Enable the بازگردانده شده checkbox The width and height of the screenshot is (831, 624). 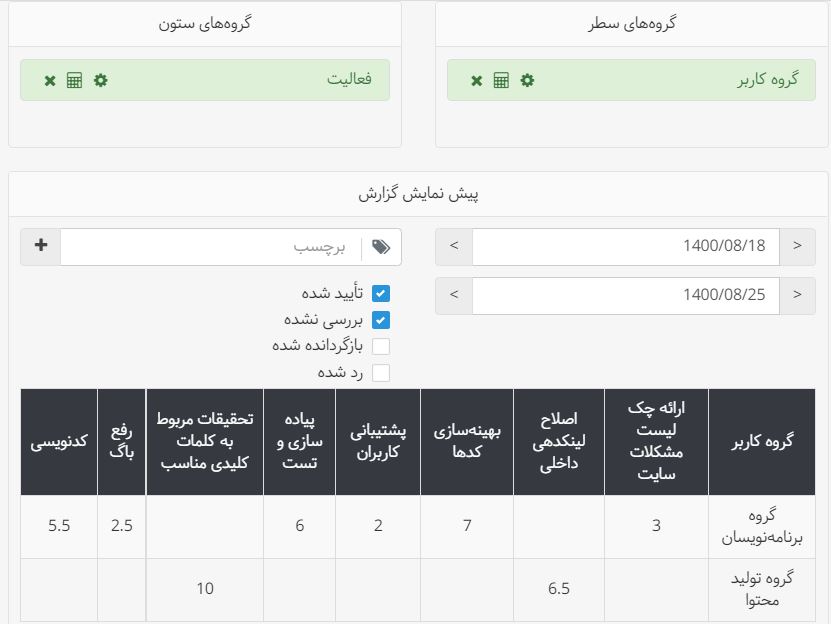380,346
